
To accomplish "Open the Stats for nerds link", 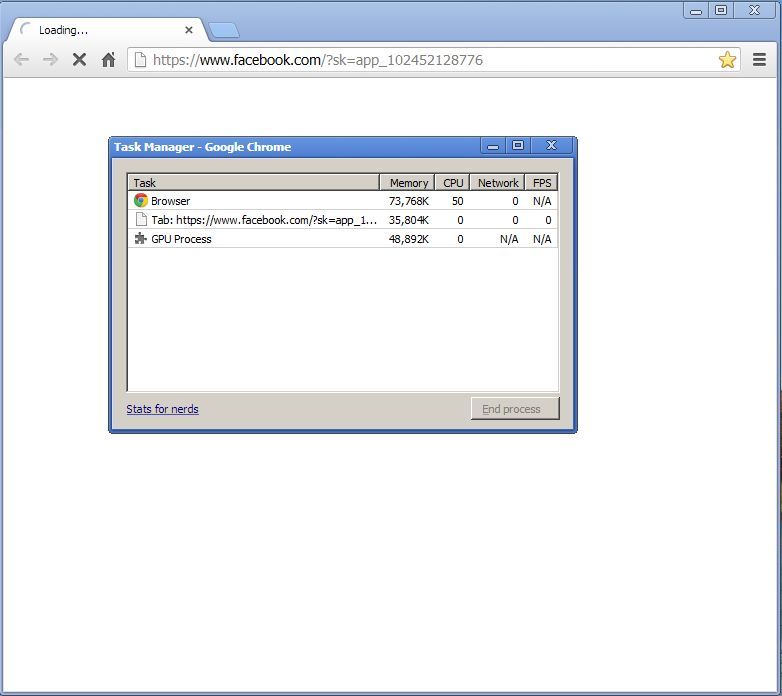I will [162, 409].
